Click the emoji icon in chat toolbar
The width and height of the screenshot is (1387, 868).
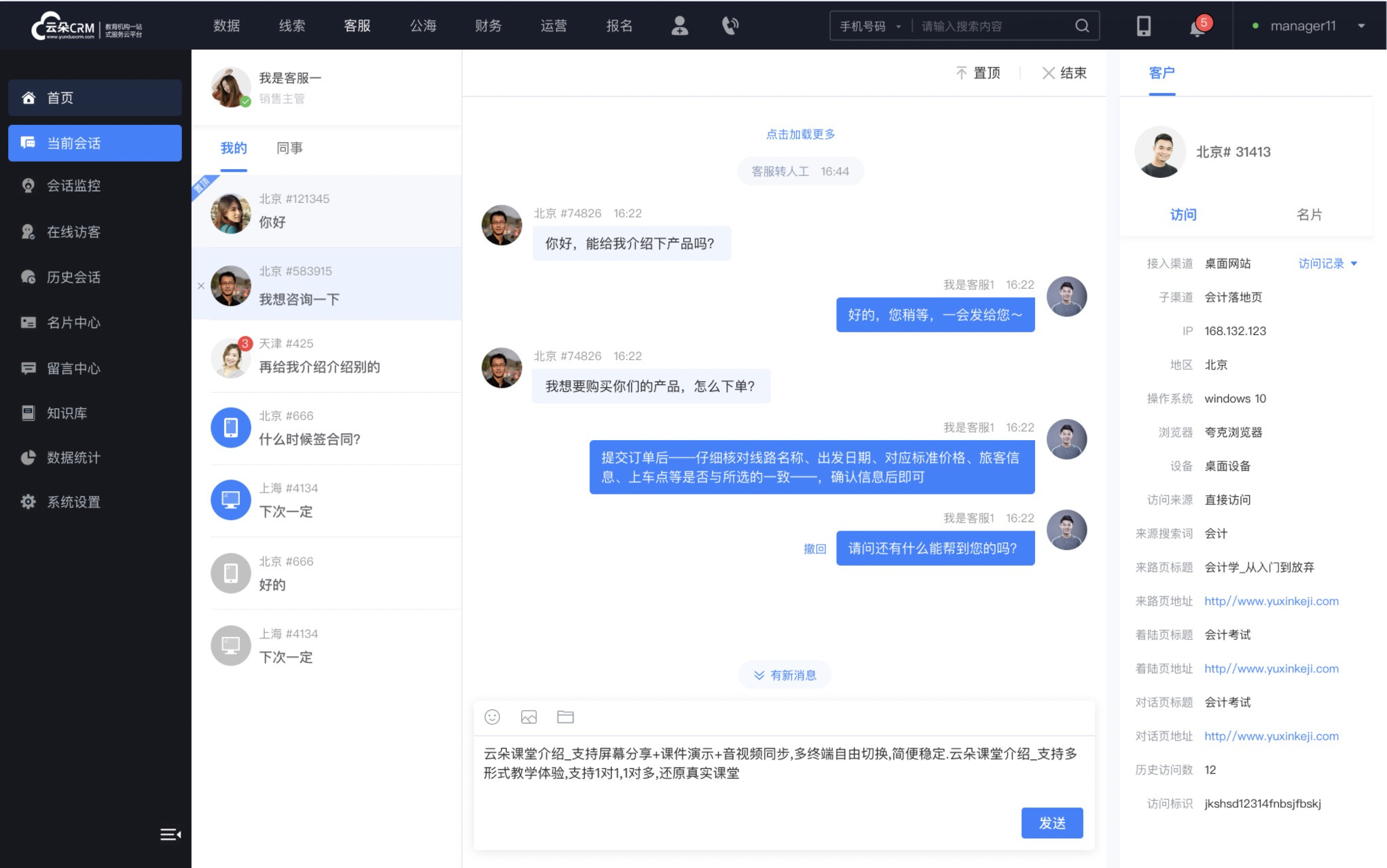[x=493, y=717]
